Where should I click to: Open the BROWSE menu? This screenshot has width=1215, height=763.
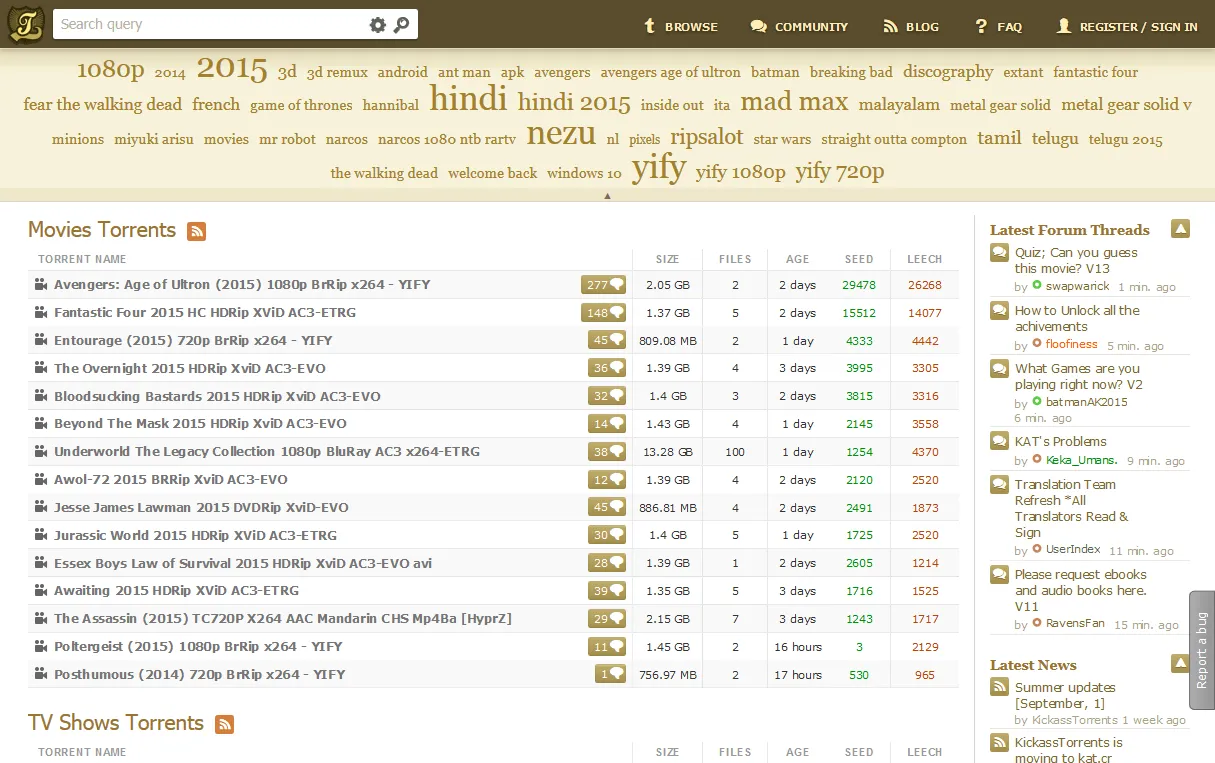point(681,27)
